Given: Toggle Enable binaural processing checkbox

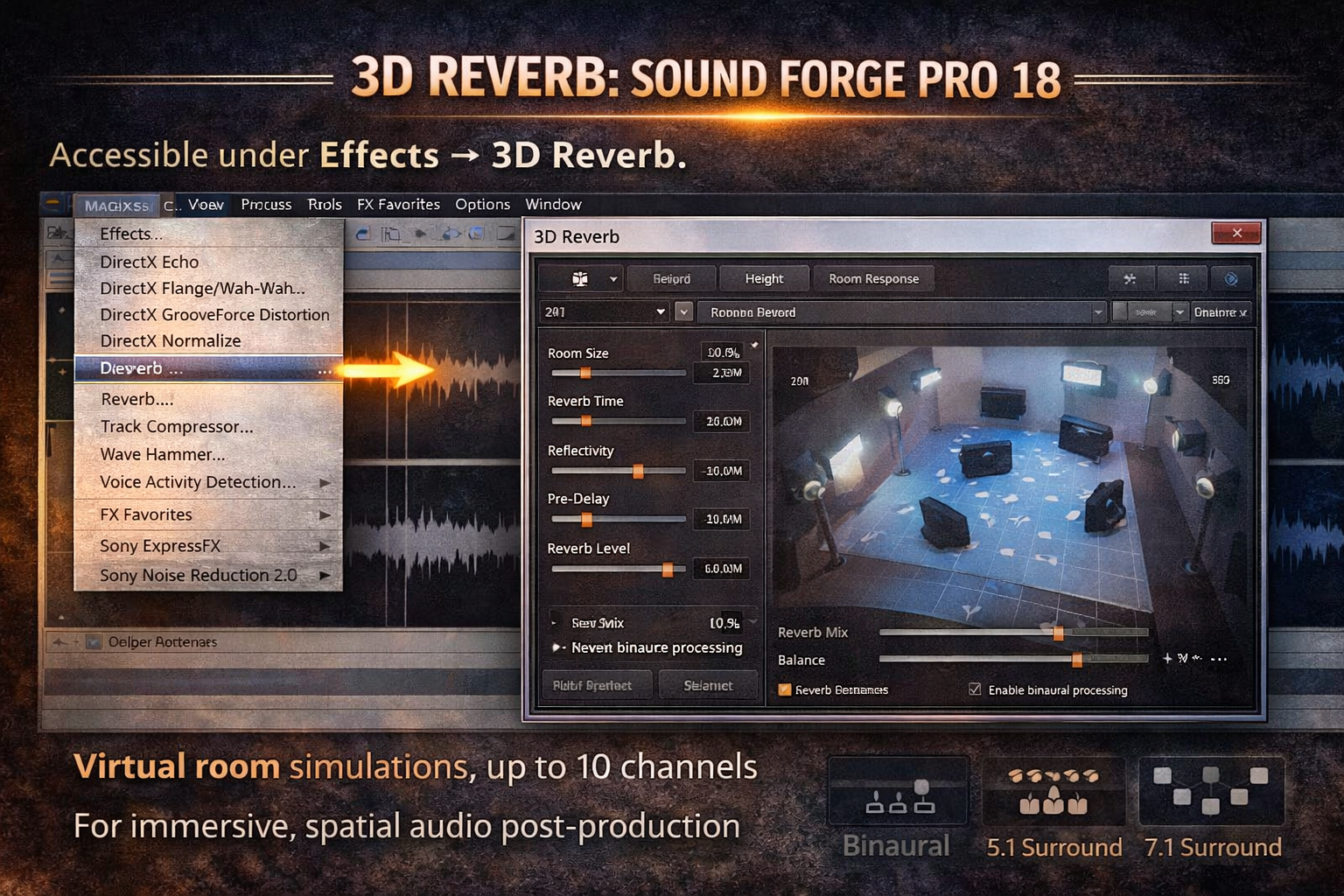Looking at the screenshot, I should tap(975, 689).
